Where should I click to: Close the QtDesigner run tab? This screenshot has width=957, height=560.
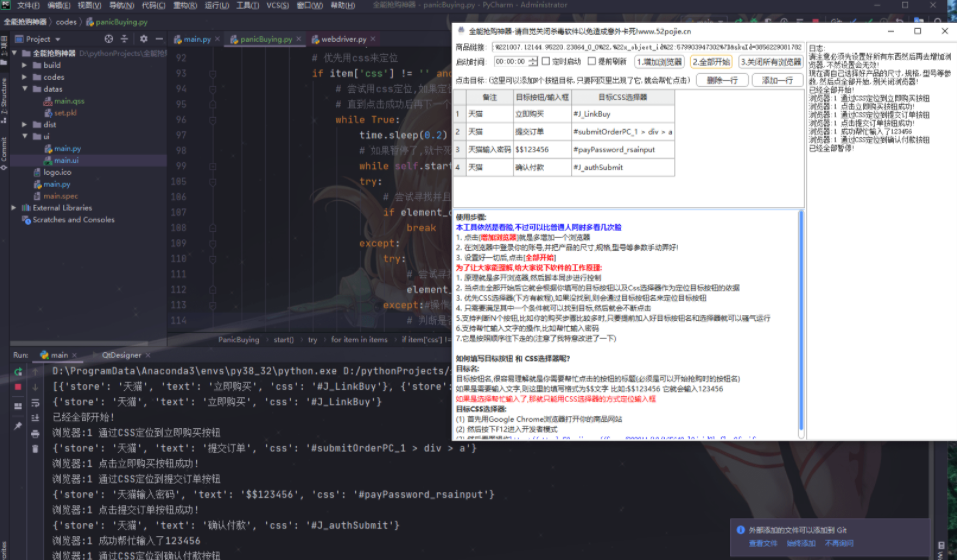click(148, 355)
